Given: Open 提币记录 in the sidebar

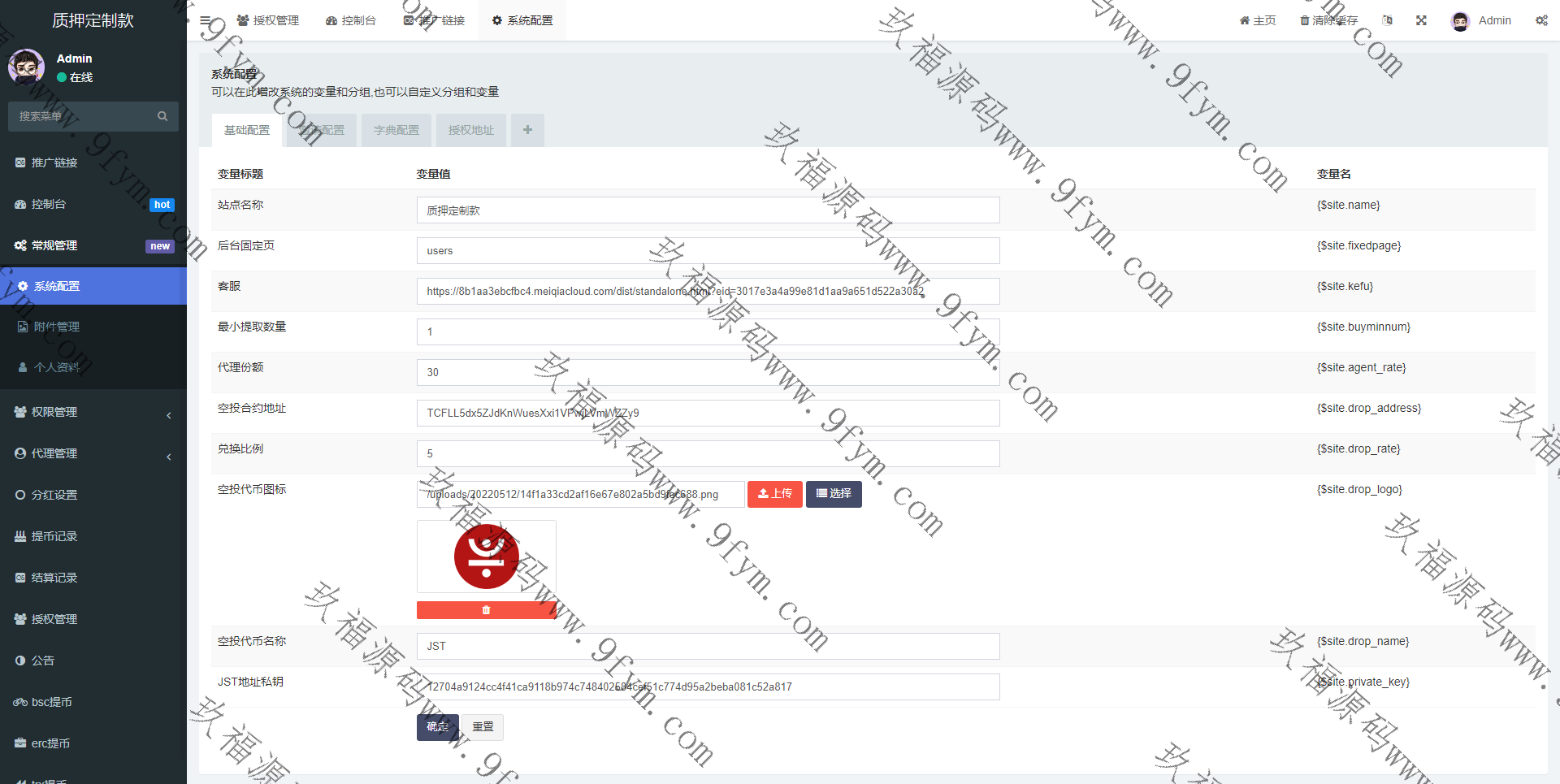Looking at the screenshot, I should pyautogui.click(x=54, y=536).
